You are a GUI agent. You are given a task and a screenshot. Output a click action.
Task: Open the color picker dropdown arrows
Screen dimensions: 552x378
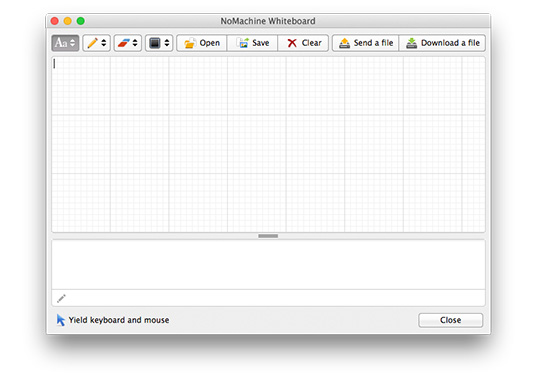tap(167, 43)
